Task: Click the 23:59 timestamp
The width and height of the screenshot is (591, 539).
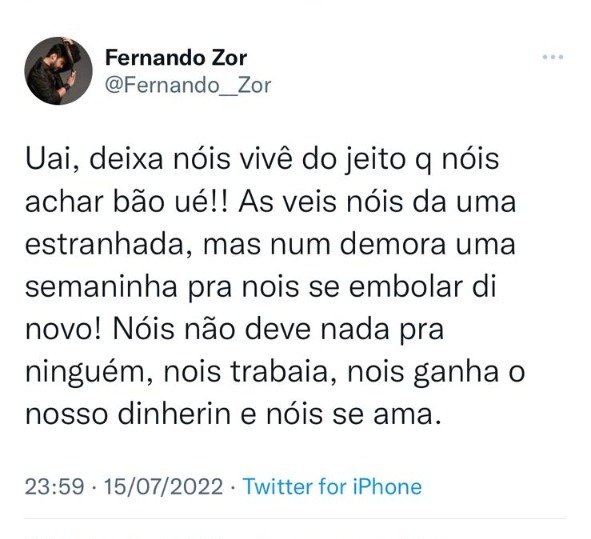Action: tap(54, 486)
